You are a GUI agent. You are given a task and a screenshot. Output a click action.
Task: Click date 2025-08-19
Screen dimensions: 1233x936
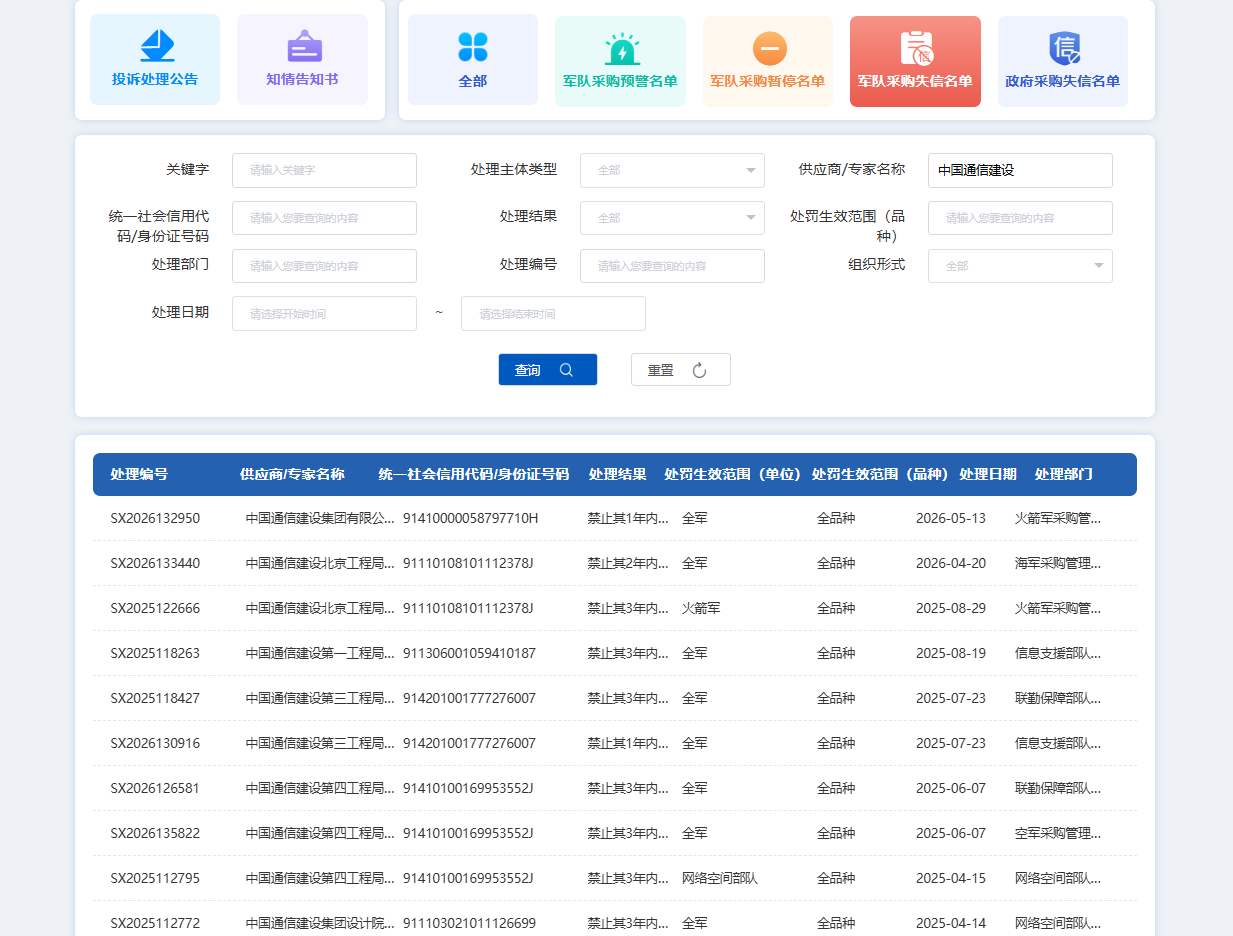point(951,653)
